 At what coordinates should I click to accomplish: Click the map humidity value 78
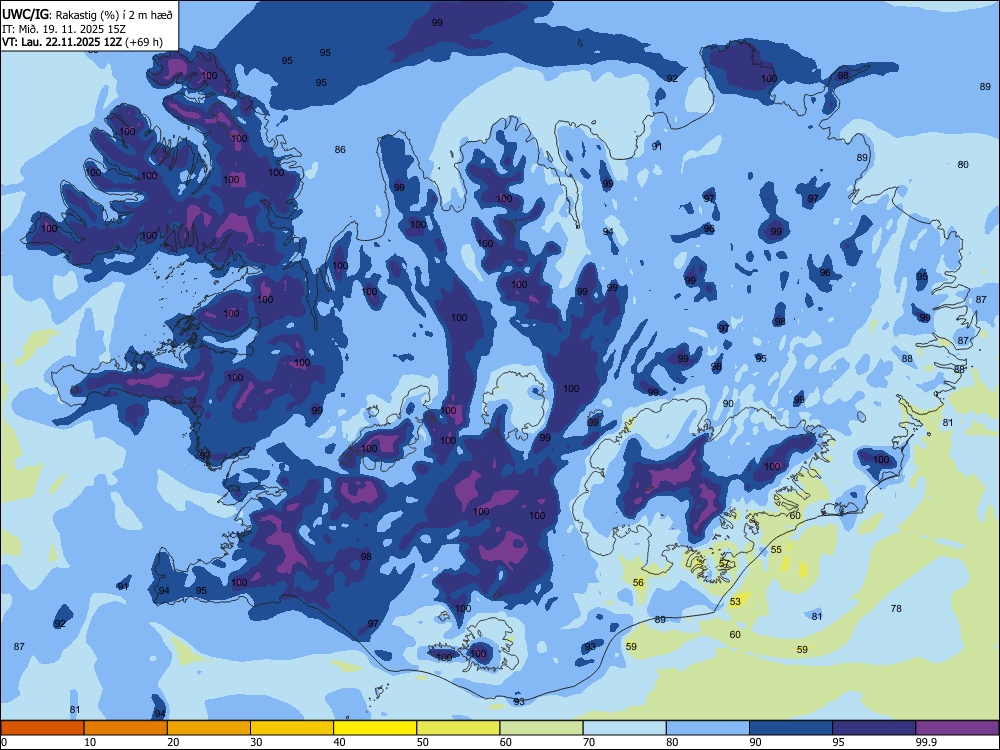896,608
